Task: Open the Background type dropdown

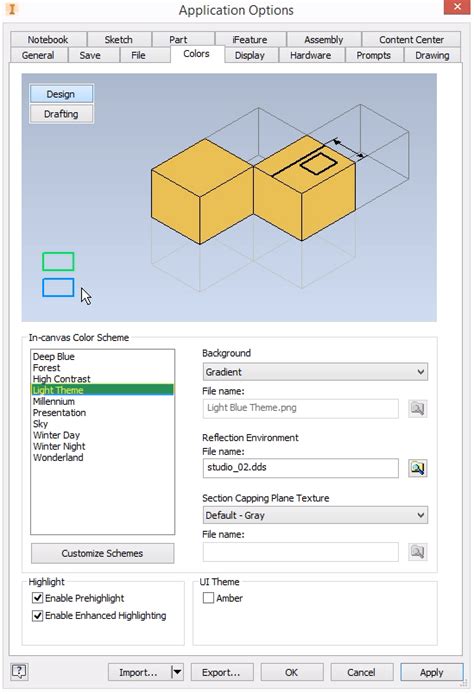Action: 315,372
